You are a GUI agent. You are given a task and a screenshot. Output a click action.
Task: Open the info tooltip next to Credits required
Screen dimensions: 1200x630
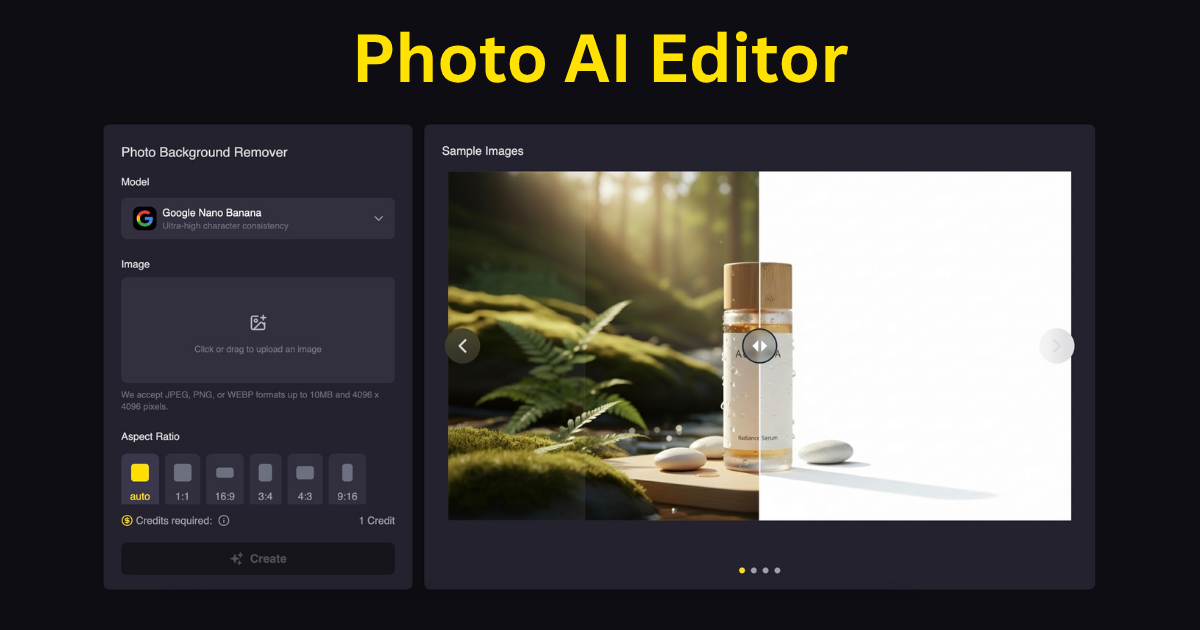[224, 520]
